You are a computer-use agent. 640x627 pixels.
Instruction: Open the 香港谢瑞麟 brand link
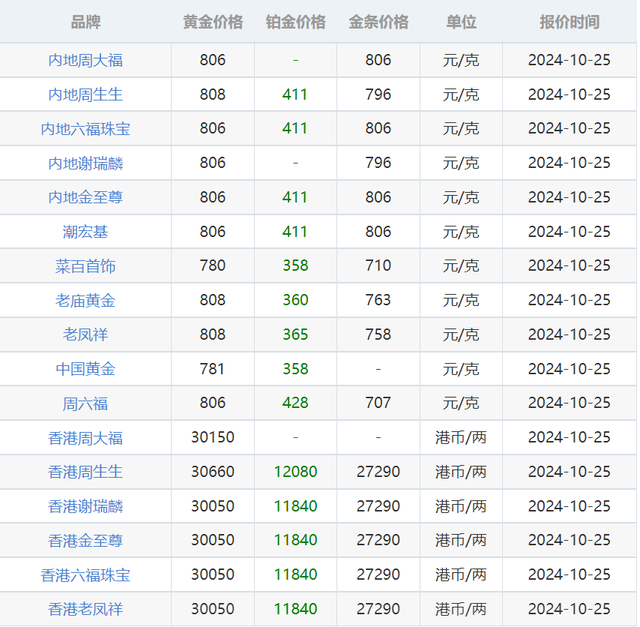tap(85, 507)
